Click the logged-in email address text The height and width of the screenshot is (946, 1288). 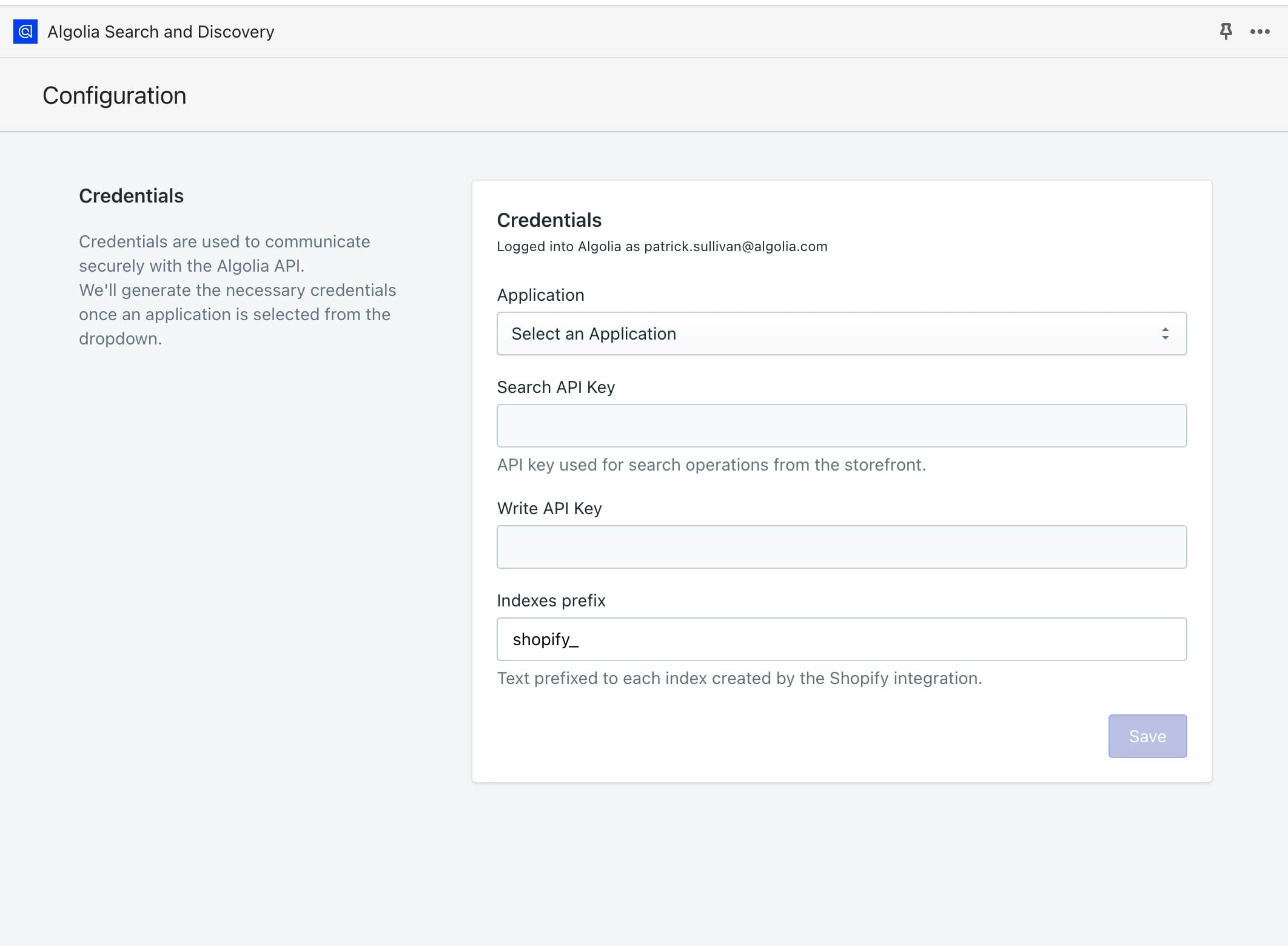(662, 246)
